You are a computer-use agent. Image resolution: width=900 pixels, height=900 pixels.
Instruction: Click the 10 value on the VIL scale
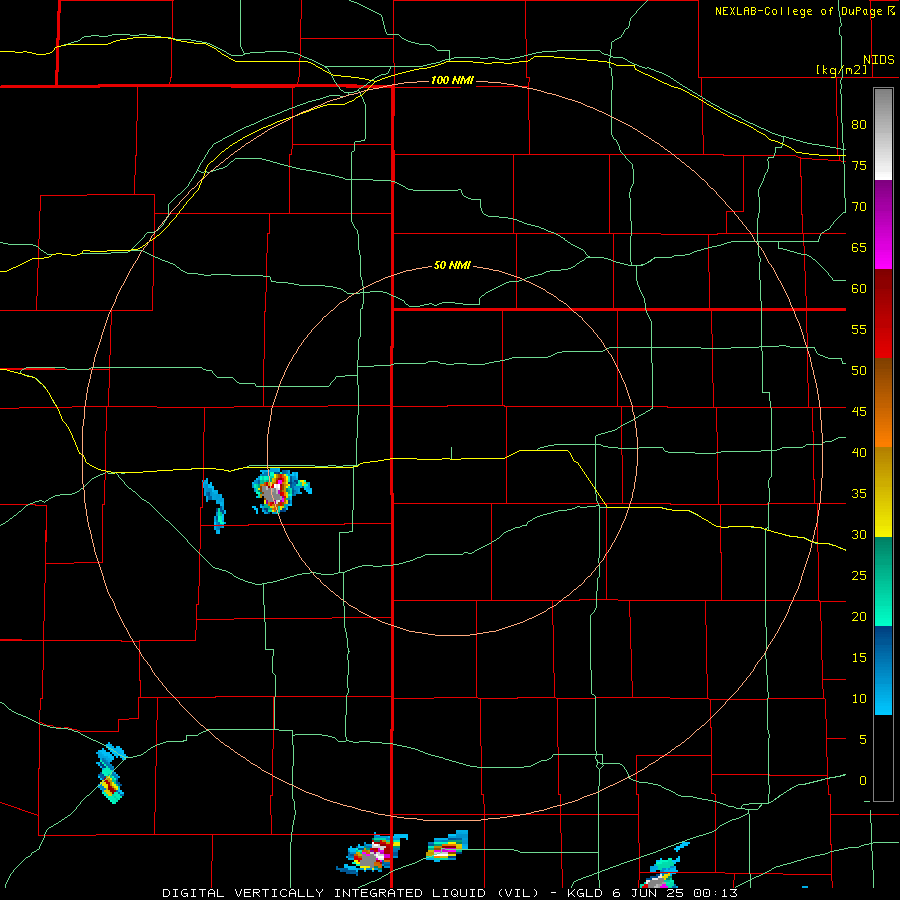[859, 699]
